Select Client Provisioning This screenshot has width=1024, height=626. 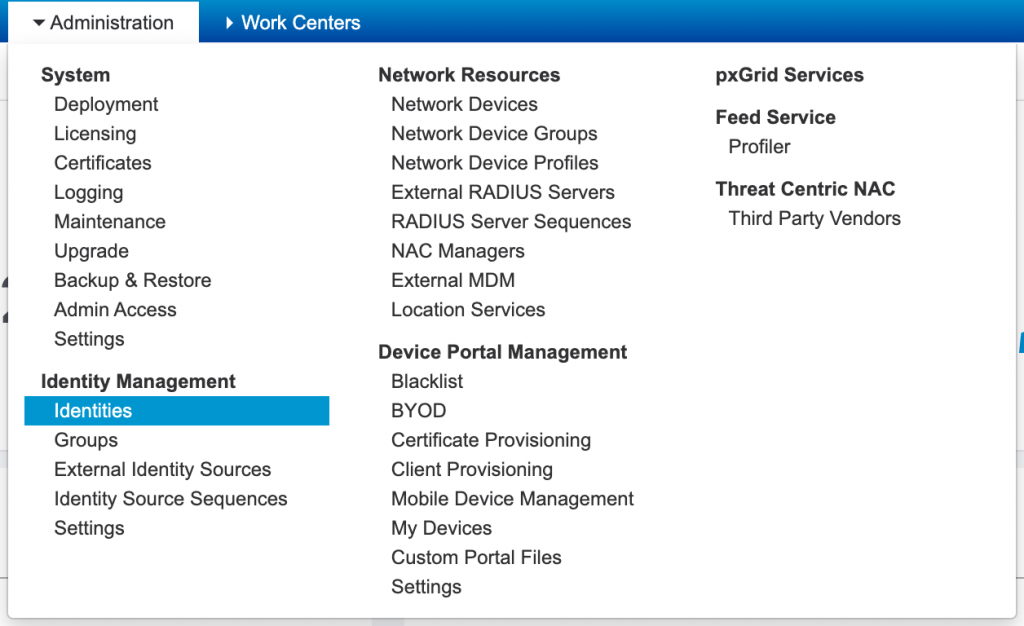472,469
